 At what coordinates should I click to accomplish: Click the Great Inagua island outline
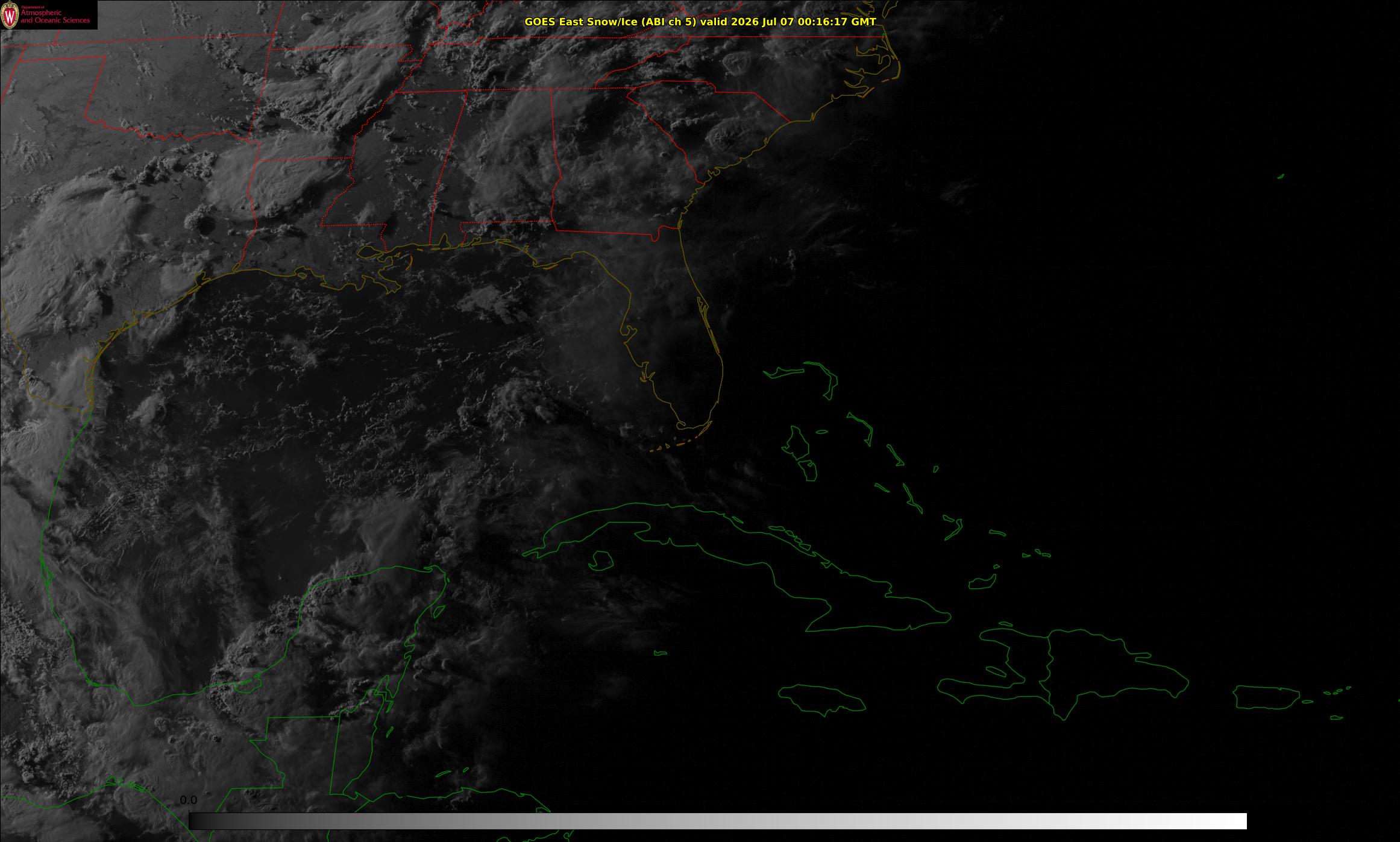click(982, 582)
